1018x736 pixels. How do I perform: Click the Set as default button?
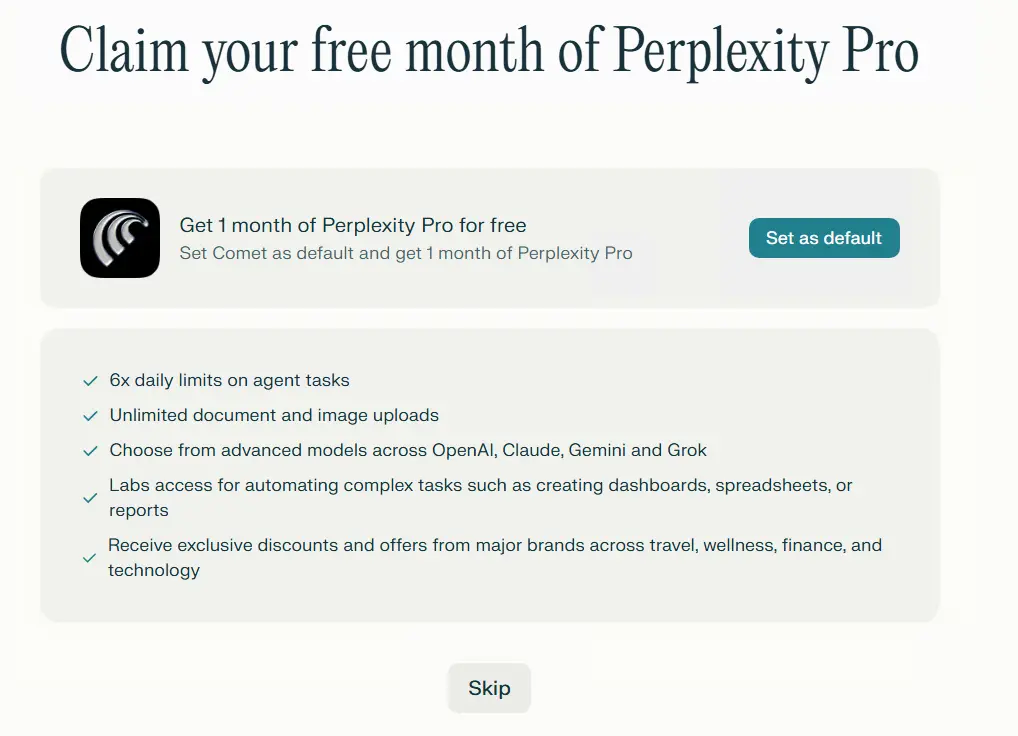tap(824, 238)
